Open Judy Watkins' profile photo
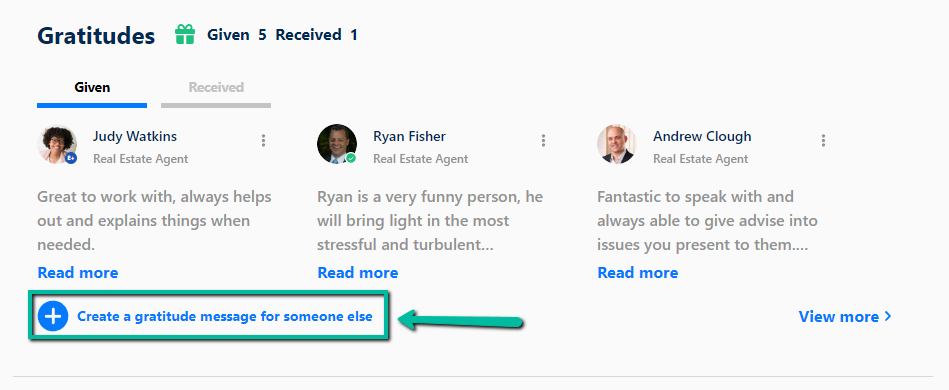This screenshot has width=949, height=390. [x=57, y=144]
